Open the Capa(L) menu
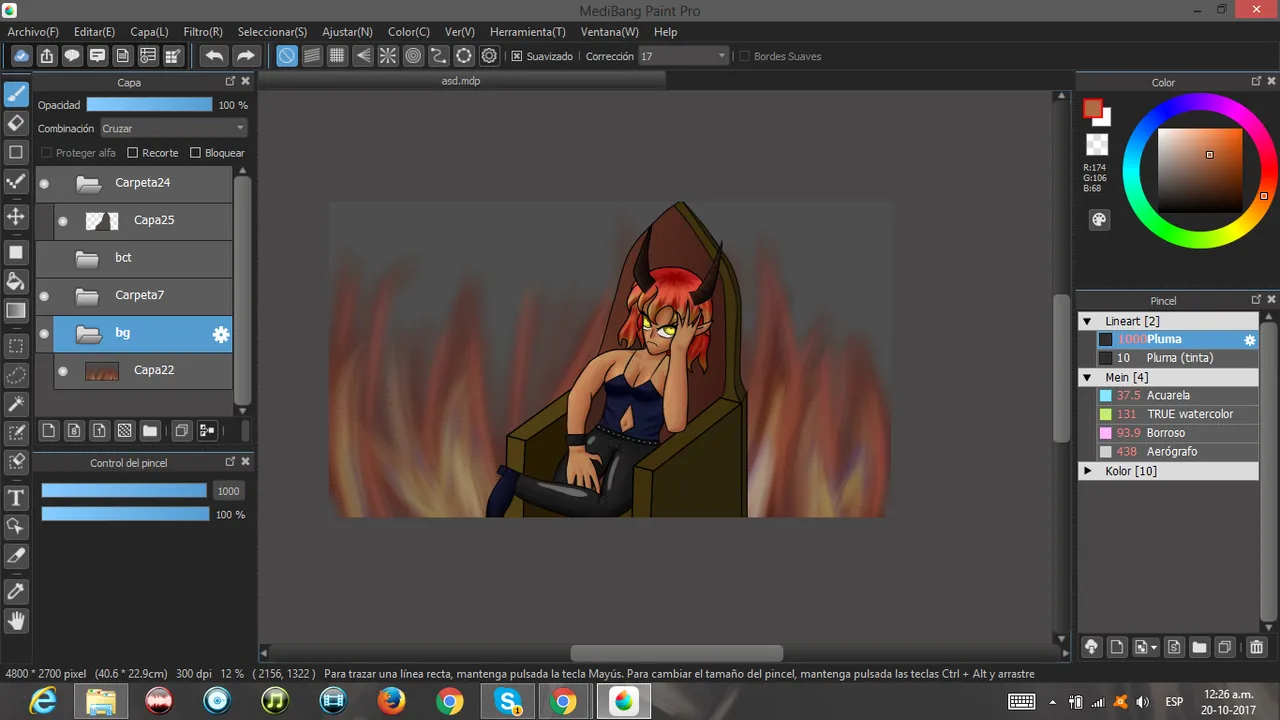 tap(149, 32)
